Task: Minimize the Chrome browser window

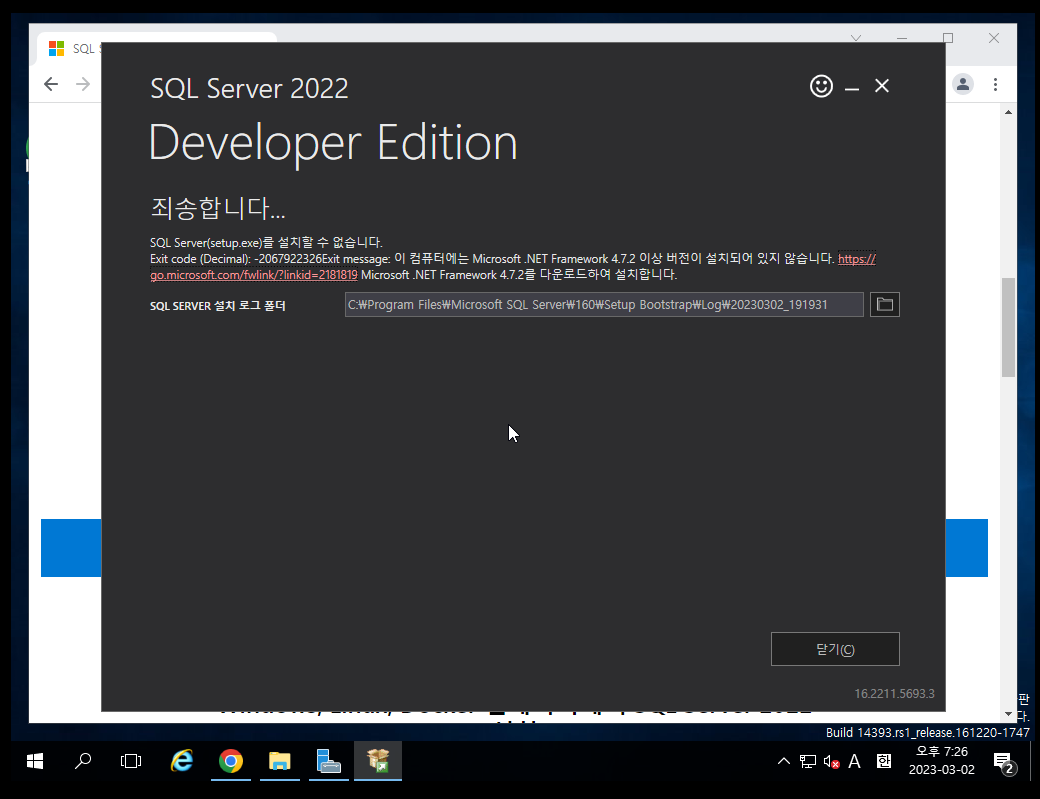Action: tap(902, 38)
